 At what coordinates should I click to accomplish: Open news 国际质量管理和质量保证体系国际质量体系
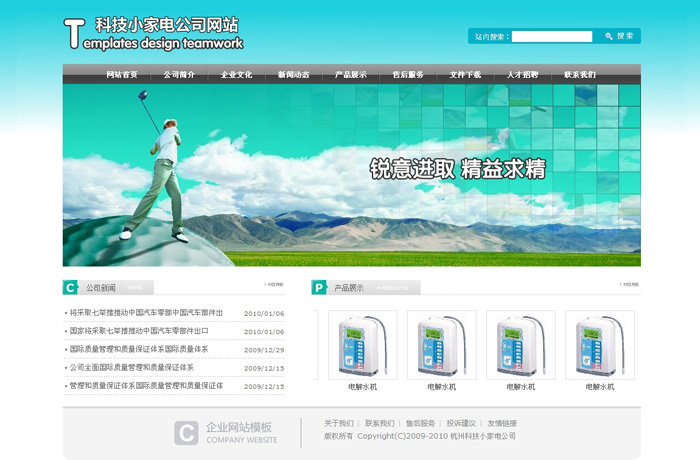[139, 350]
